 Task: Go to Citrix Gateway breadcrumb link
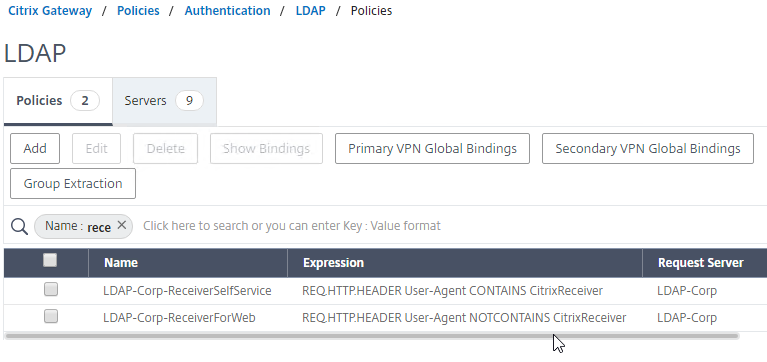[50, 11]
